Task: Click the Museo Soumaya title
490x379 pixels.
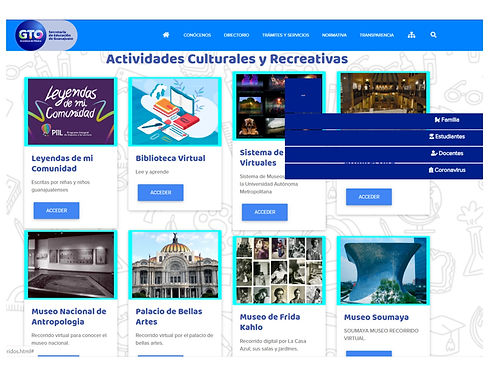Action: tap(376, 317)
